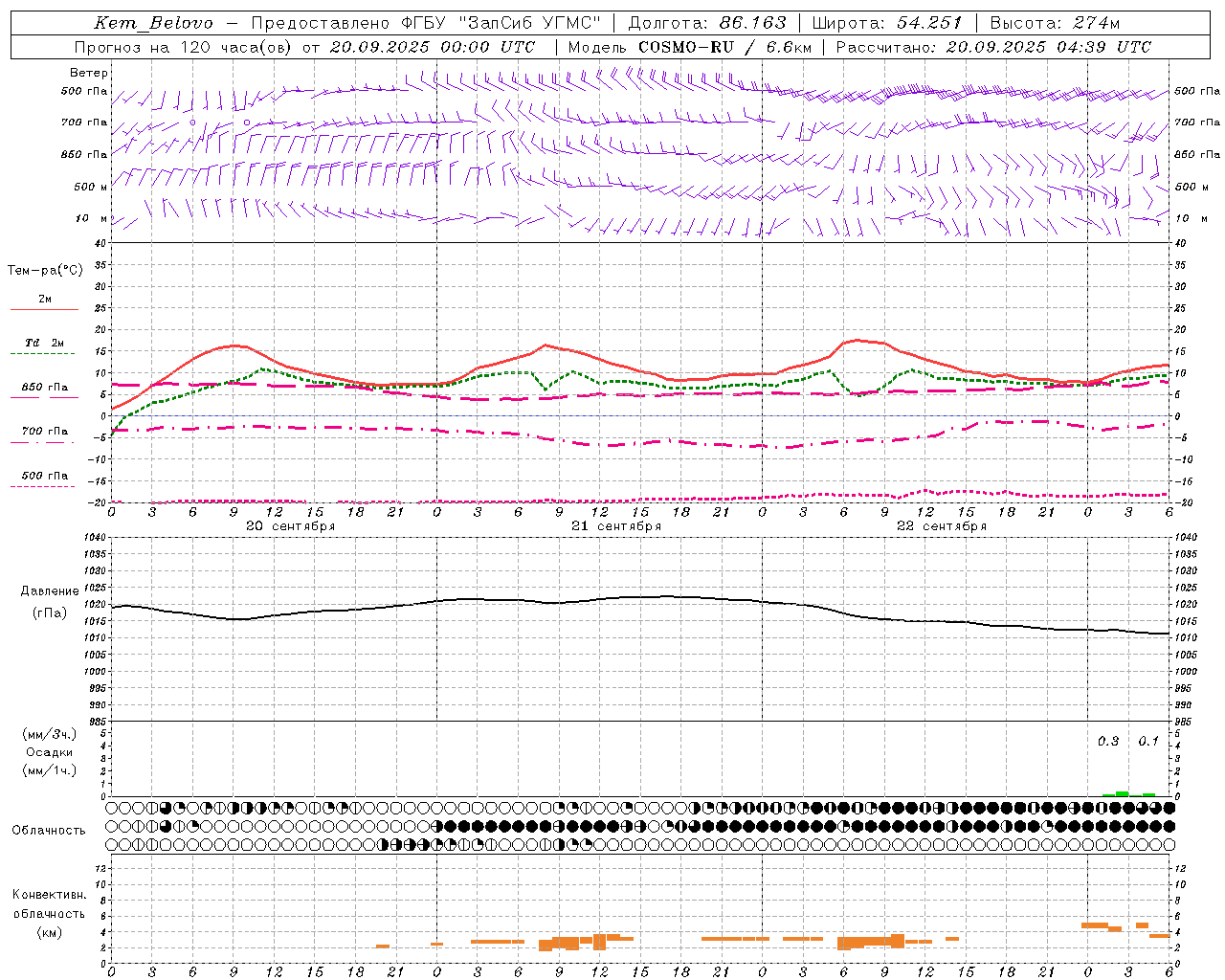Screen dimensions: 1225x980
Task: Click the (мм/3ч.) unit label
Action: [x=50, y=734]
